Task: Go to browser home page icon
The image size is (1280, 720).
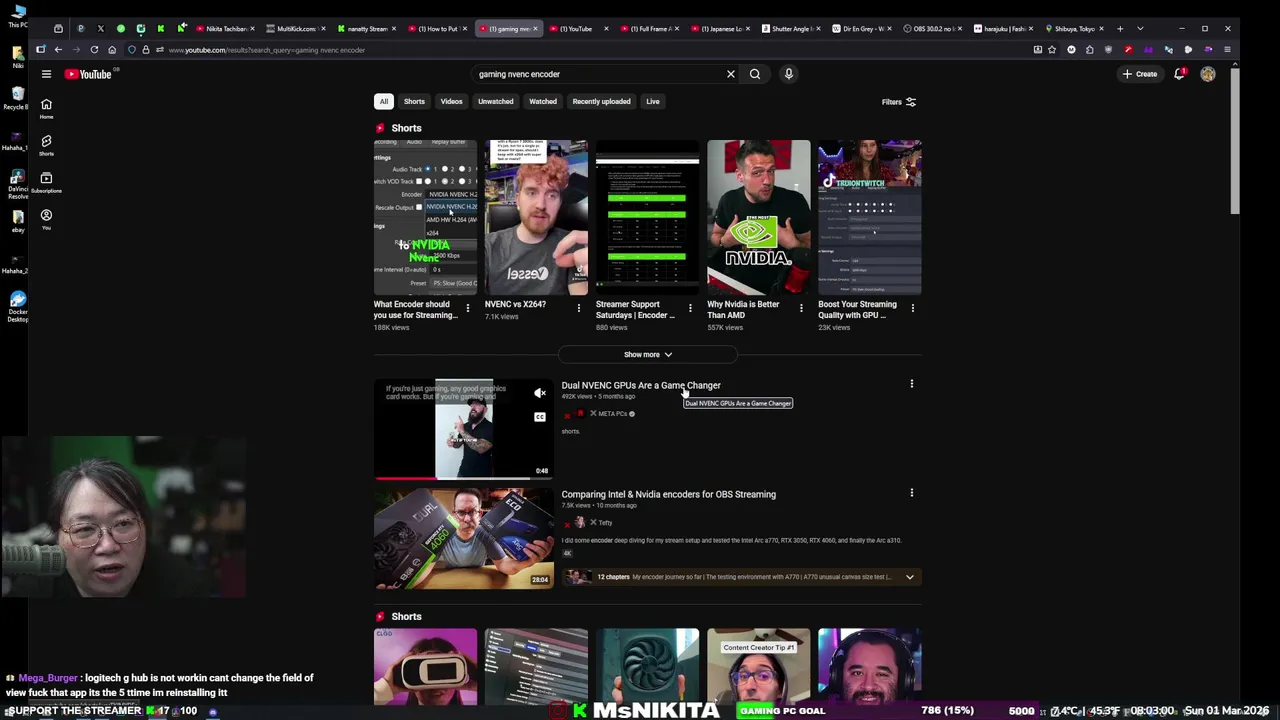Action: (112, 49)
